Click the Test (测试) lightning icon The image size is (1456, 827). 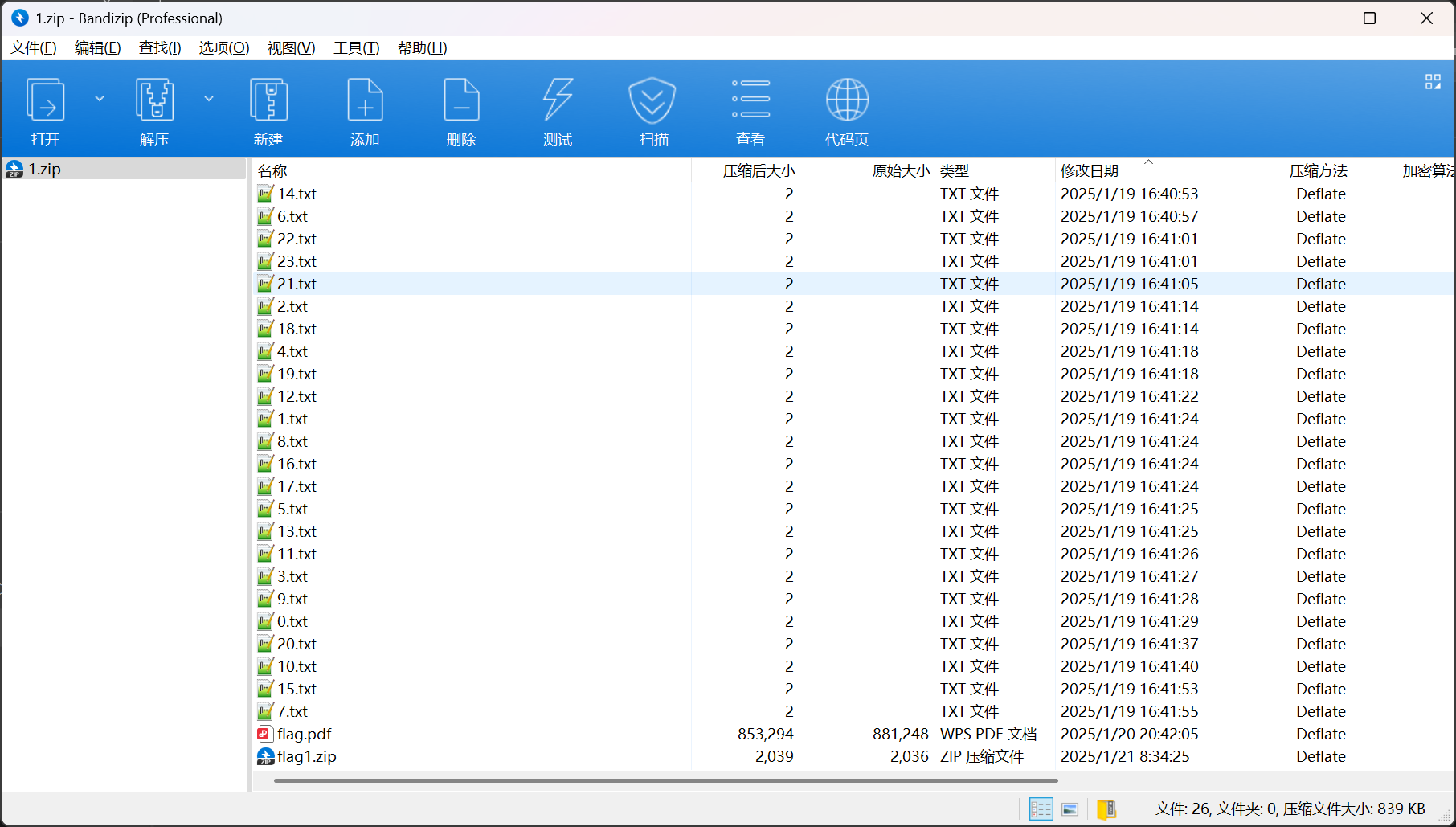click(558, 100)
